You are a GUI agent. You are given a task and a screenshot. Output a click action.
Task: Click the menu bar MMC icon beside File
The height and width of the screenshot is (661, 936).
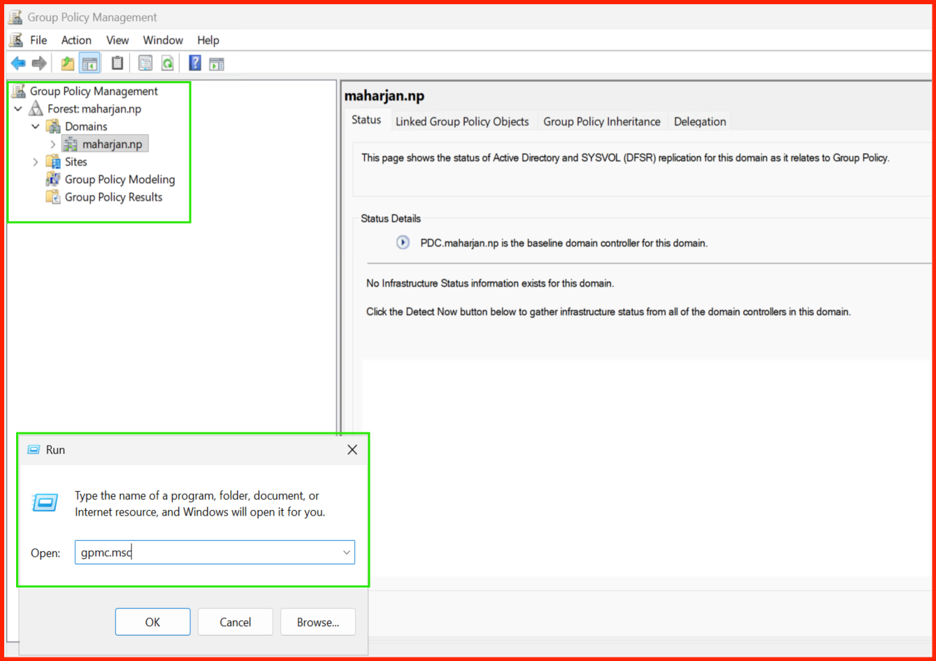pyautogui.click(x=17, y=39)
